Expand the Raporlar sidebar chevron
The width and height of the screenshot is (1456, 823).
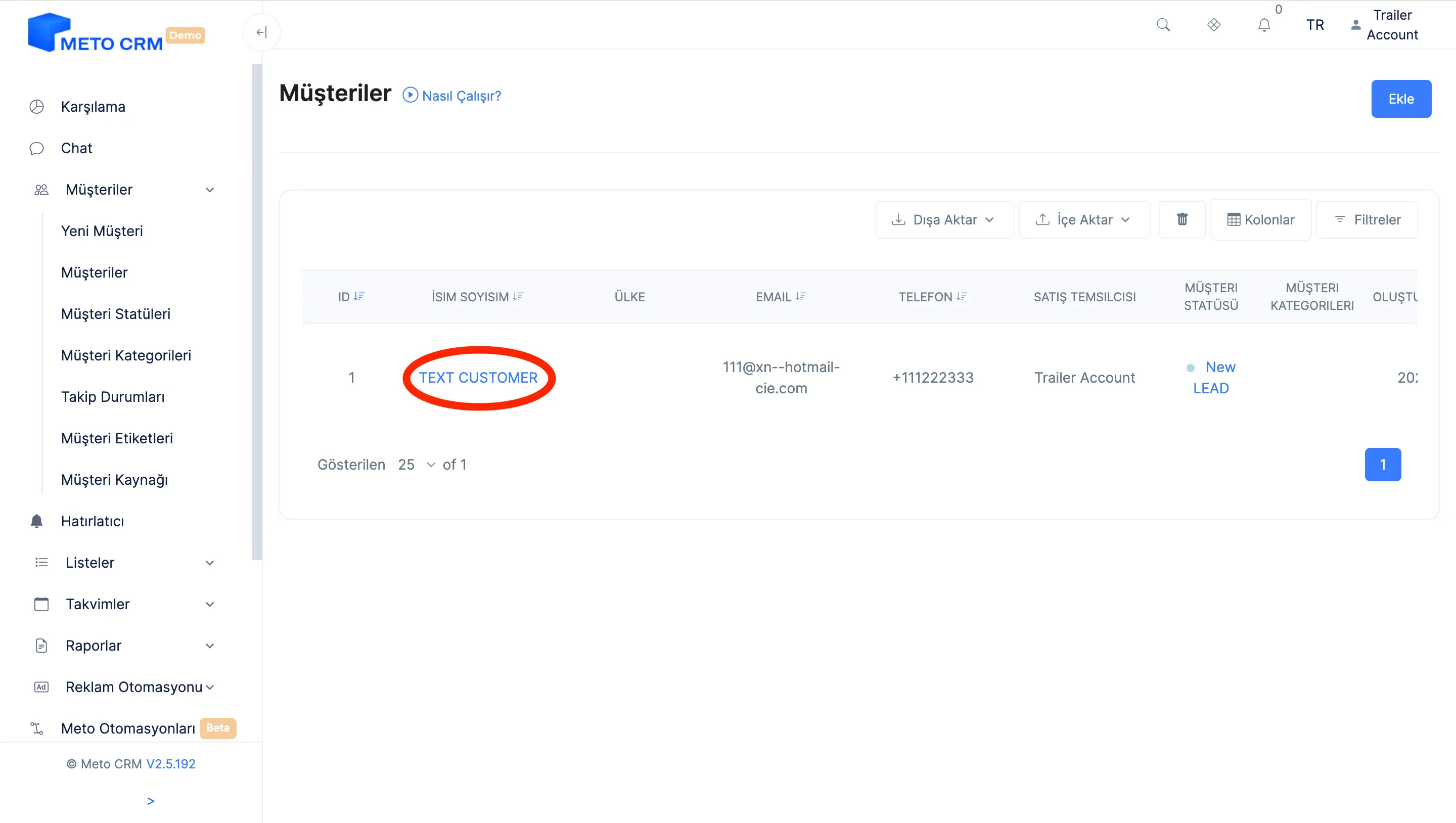(210, 646)
